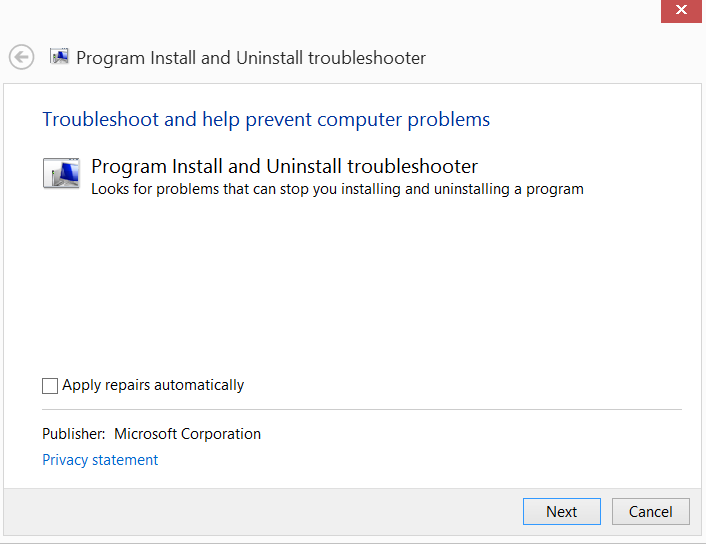Select the troubleshooter name in the dialog body

click(x=284, y=166)
